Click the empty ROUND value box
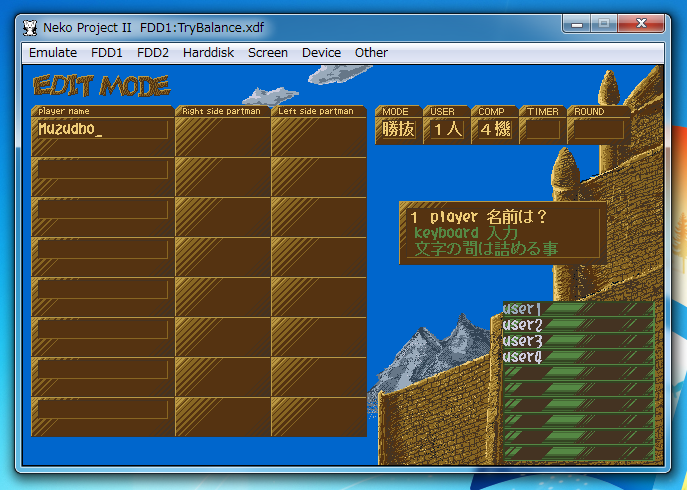The height and width of the screenshot is (490, 687). (x=598, y=130)
